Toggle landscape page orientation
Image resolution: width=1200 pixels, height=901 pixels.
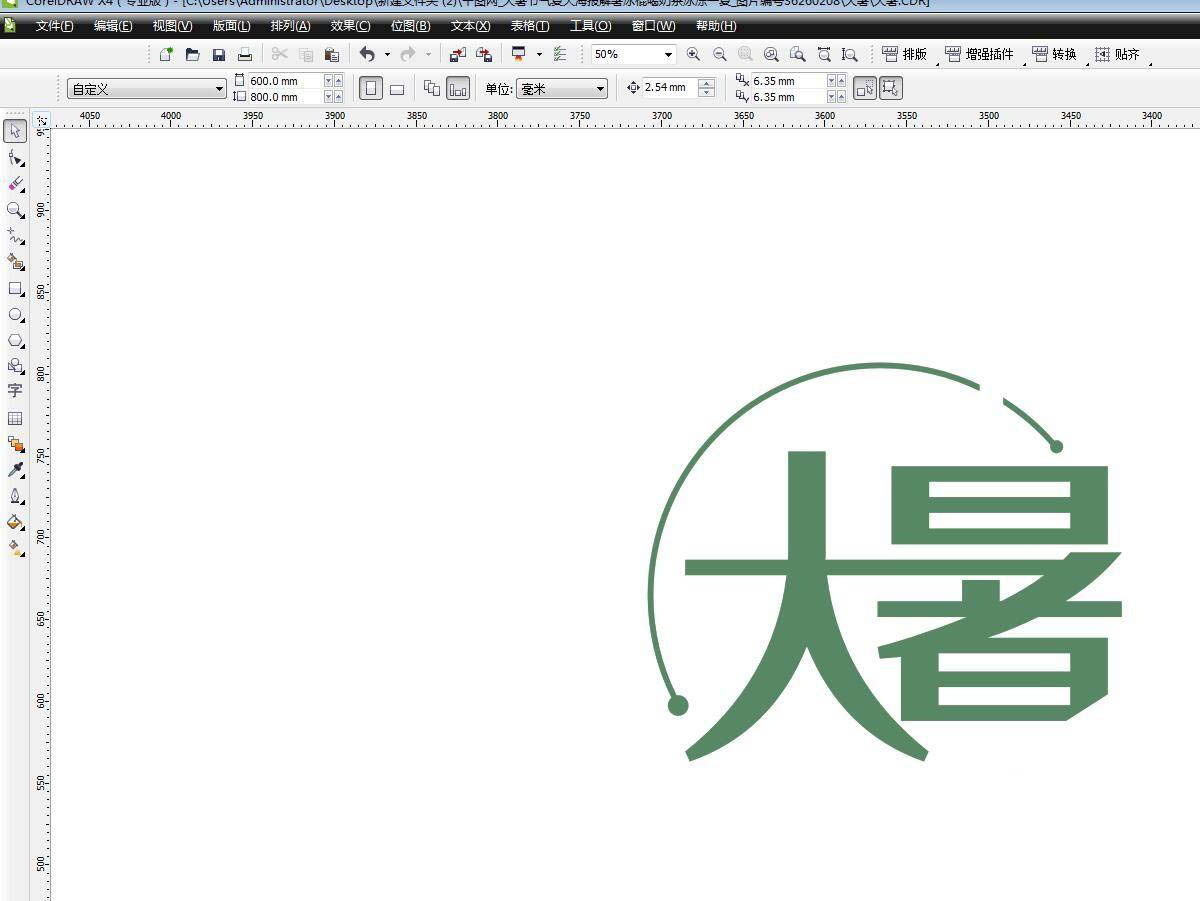(396, 88)
